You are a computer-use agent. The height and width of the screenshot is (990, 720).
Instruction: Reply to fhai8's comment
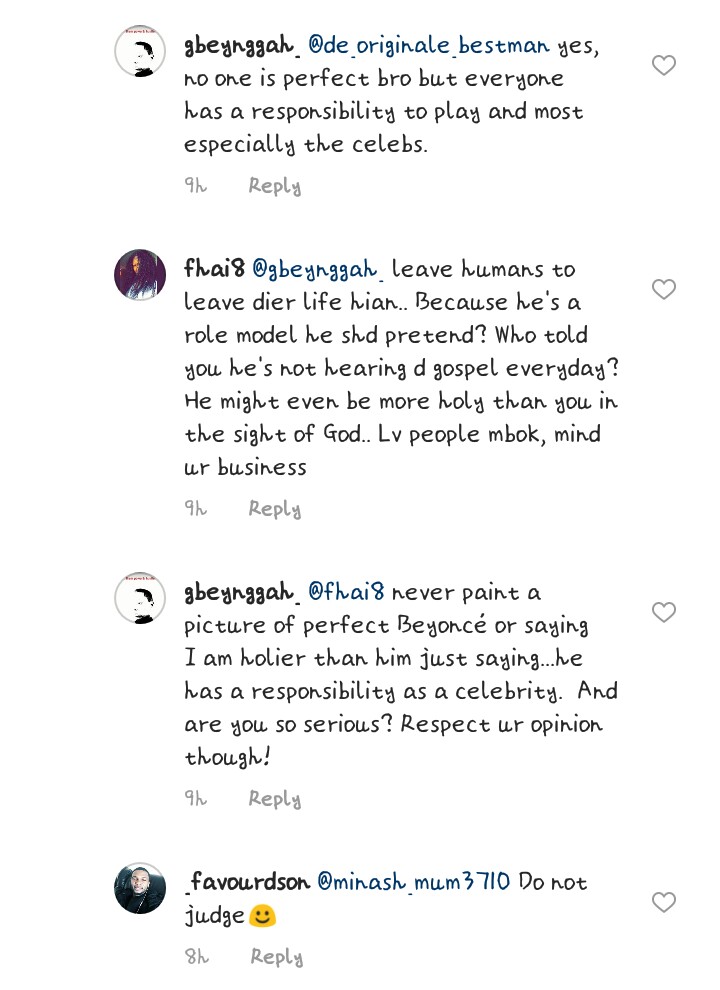(x=275, y=509)
